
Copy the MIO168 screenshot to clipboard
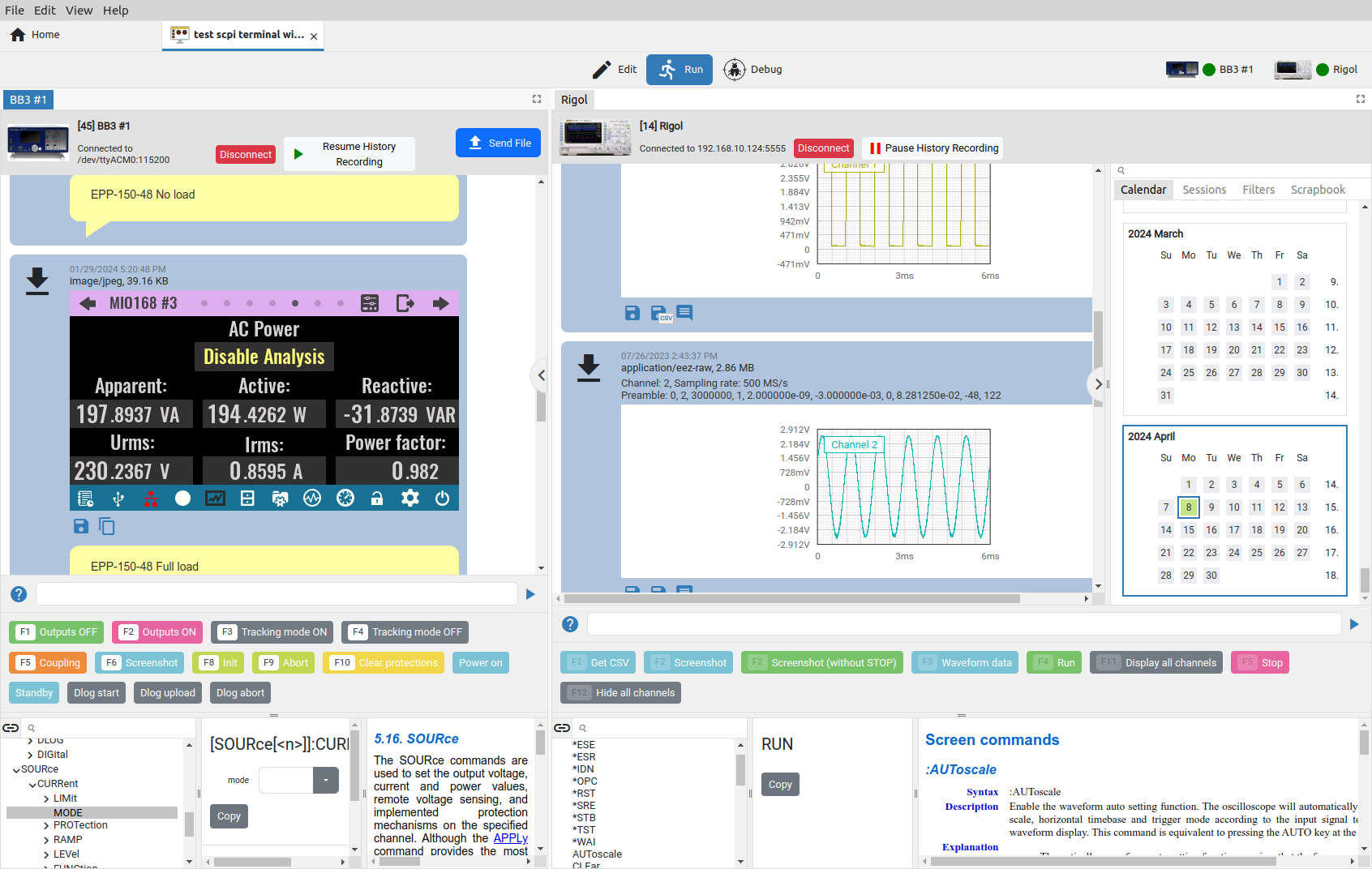pos(106,526)
